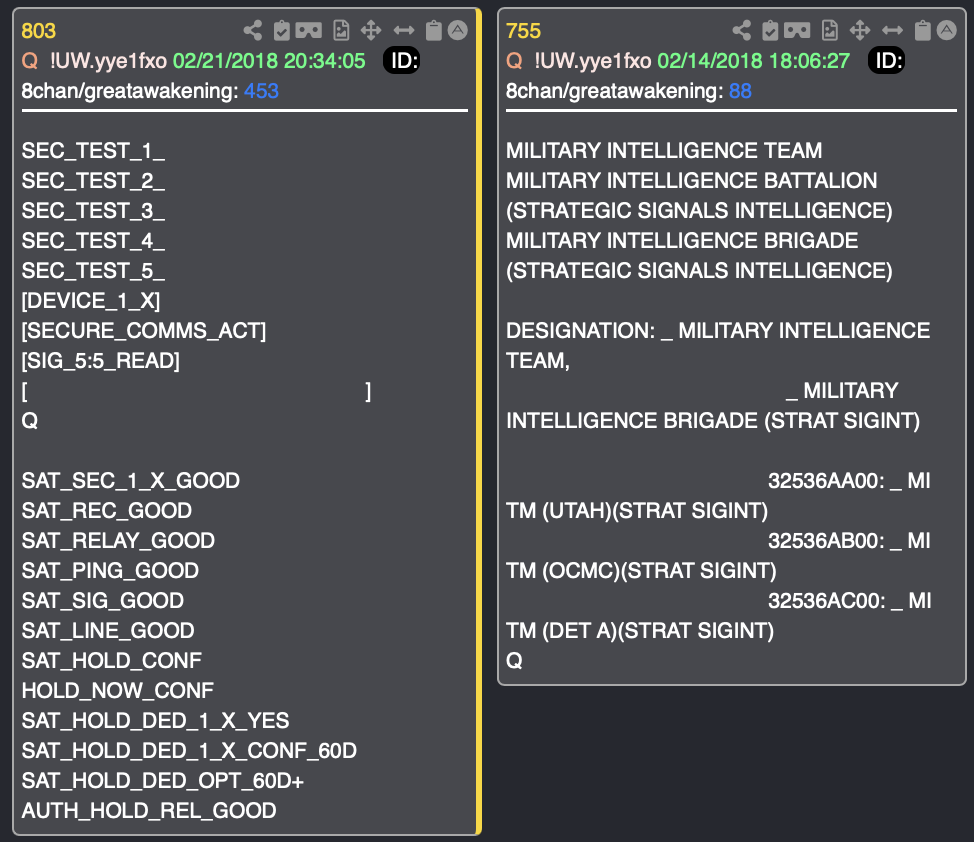The height and width of the screenshot is (842, 974).
Task: Click the 8chan/greatawakening label on post 755
Action: (614, 91)
